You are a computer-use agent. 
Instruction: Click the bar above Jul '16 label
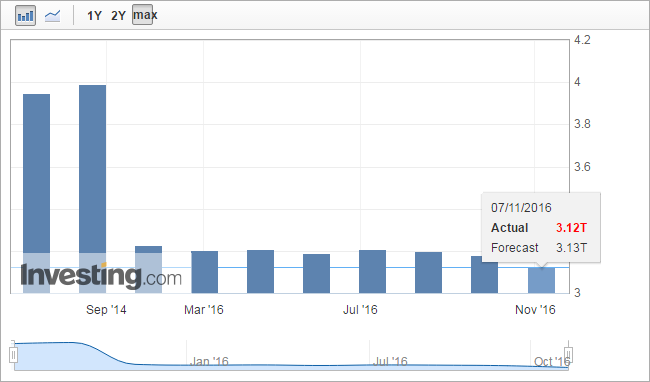click(372, 271)
